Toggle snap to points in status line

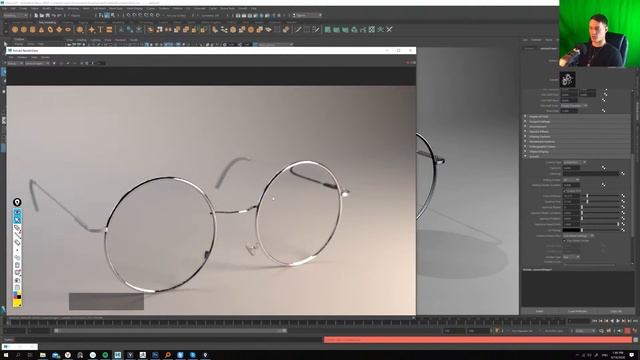pyautogui.click(x=140, y=15)
